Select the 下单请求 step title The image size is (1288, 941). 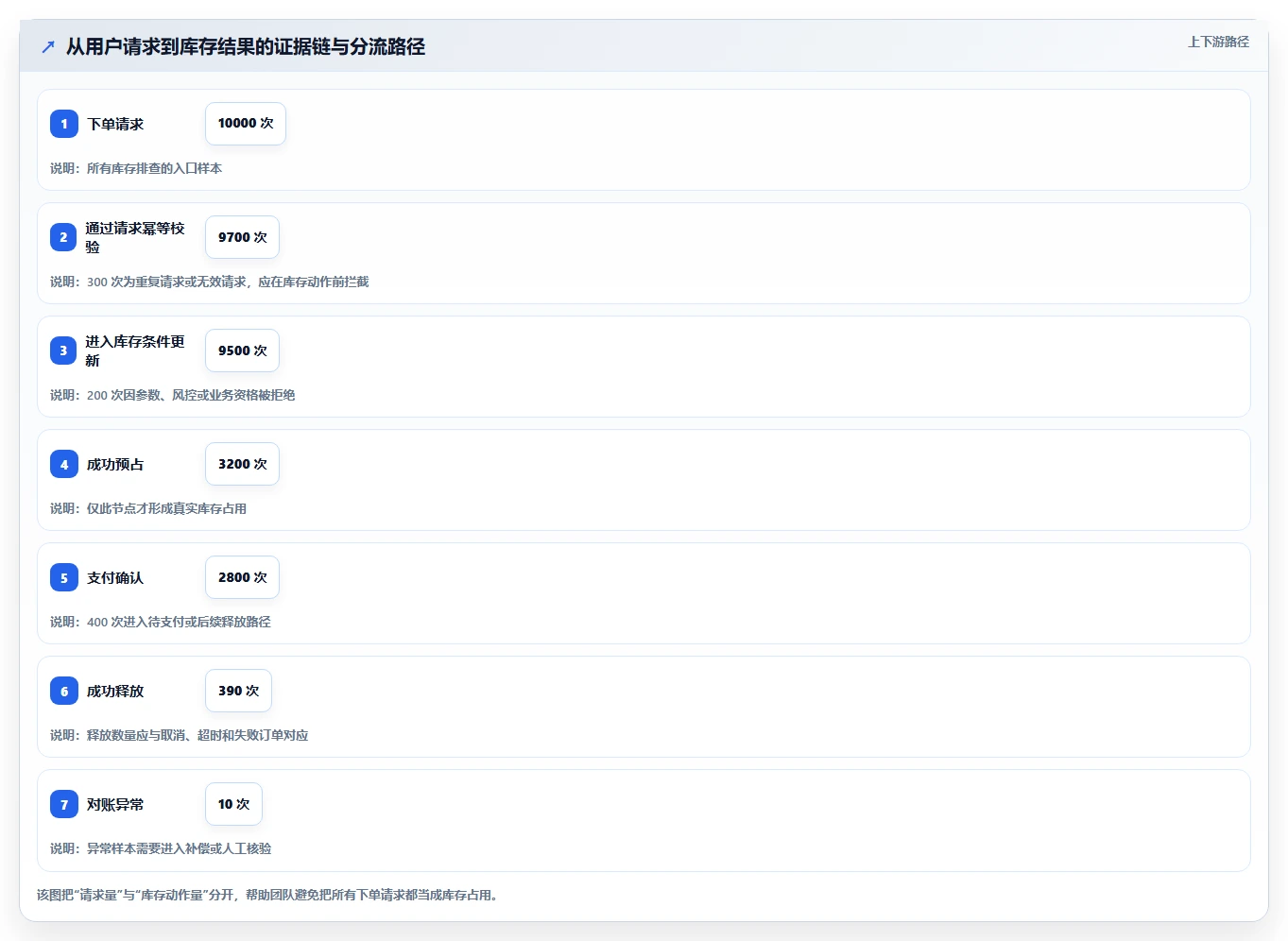click(115, 124)
